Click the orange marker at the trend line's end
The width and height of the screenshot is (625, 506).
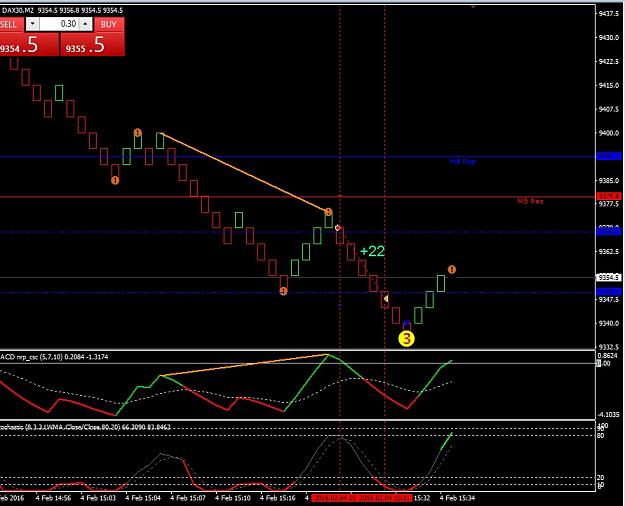[x=328, y=212]
